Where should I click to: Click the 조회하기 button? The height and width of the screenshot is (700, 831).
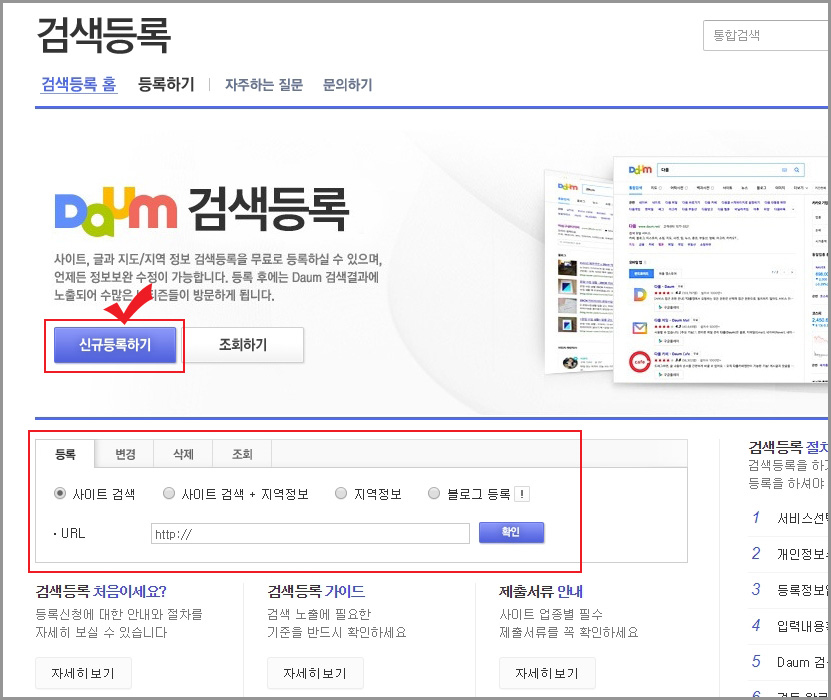coord(243,345)
